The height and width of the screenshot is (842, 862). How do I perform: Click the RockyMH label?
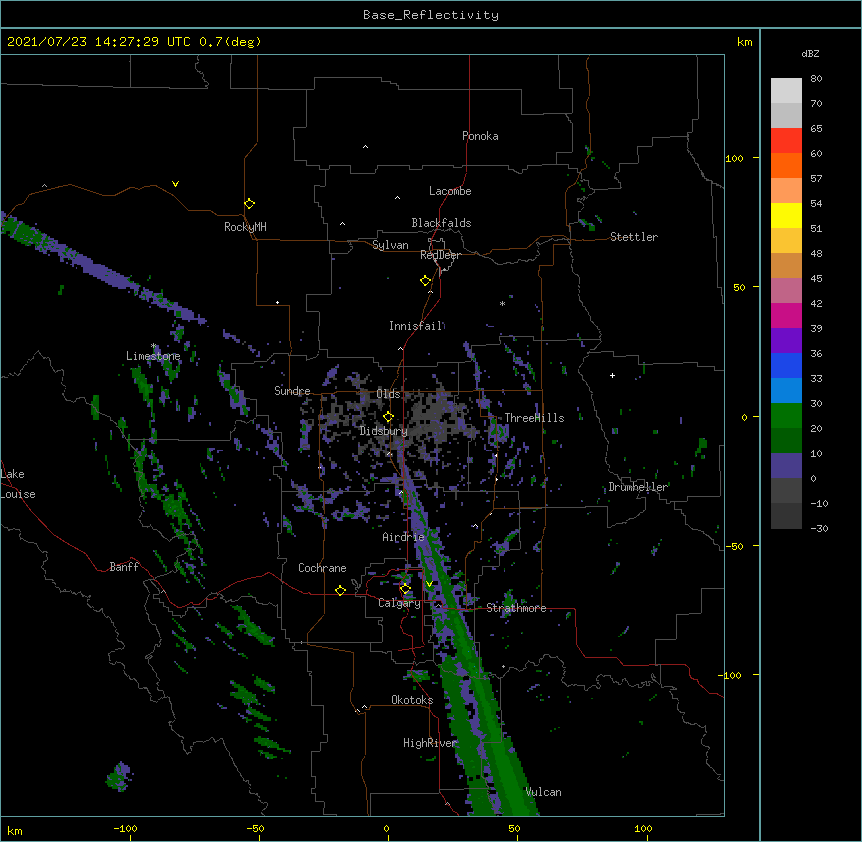click(x=245, y=227)
